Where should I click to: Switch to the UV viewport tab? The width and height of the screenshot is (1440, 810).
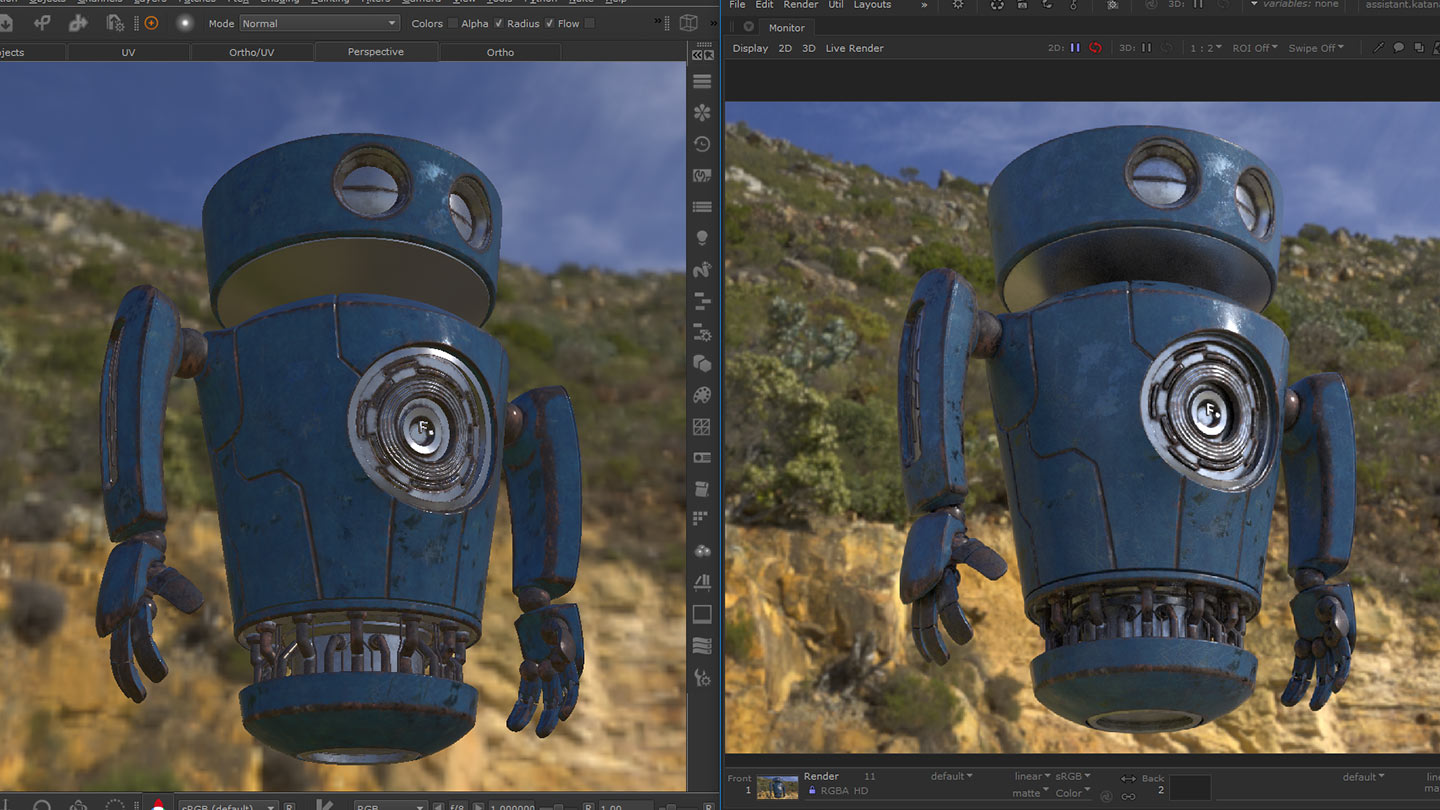click(128, 52)
